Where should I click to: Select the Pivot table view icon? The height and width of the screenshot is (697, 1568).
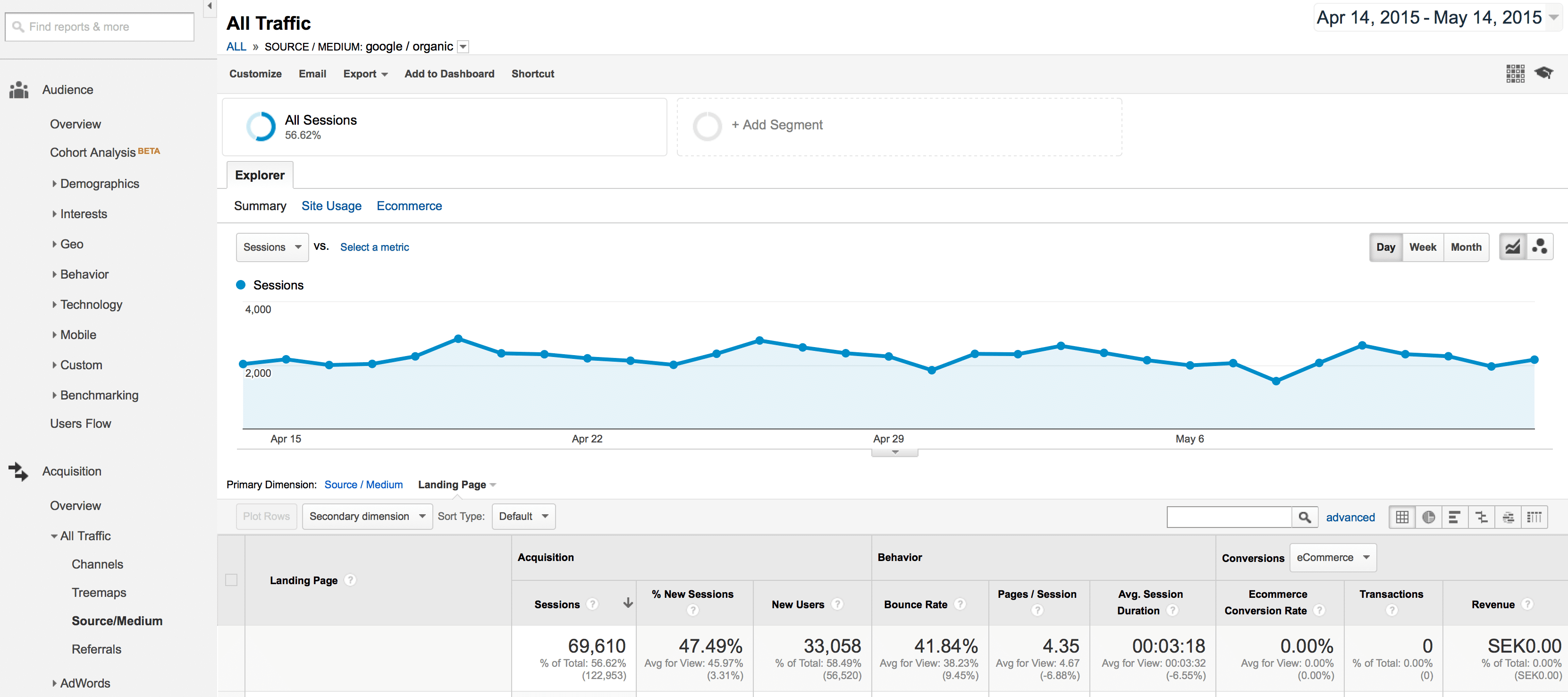(x=1534, y=517)
